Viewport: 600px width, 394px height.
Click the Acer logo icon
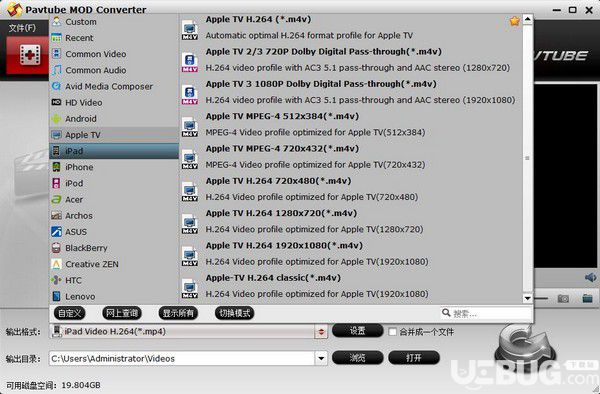[56, 199]
